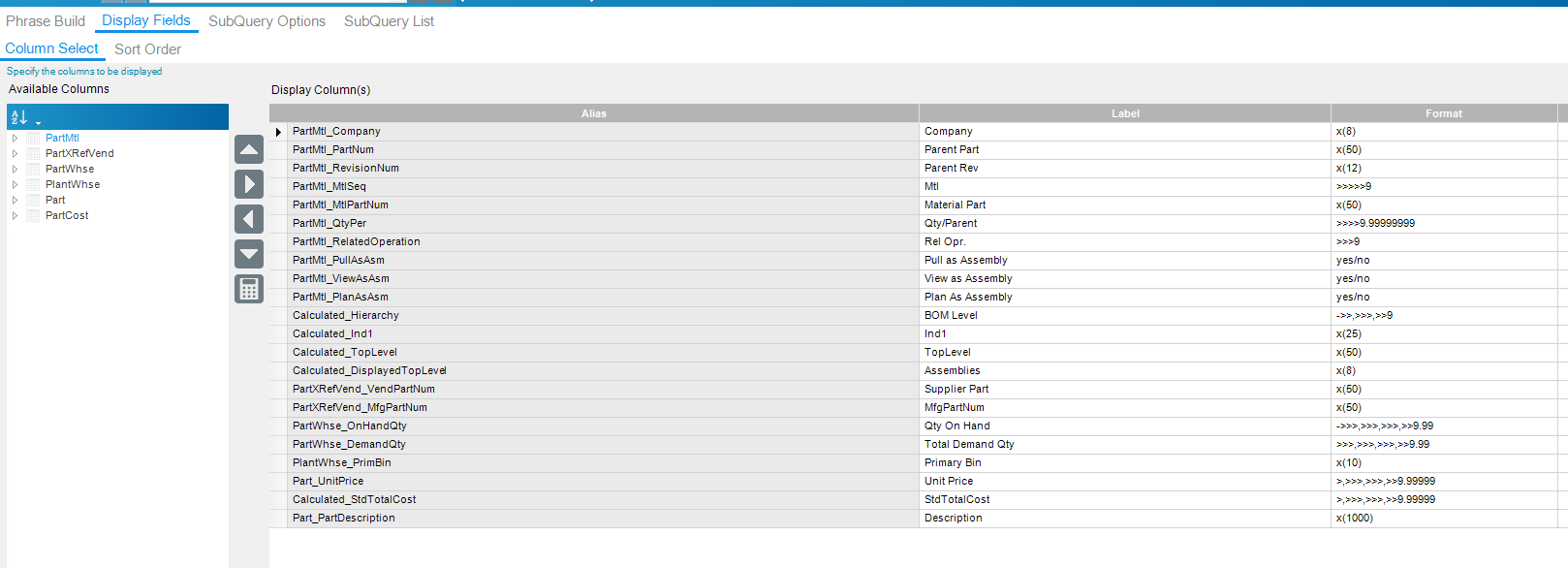Select the PartMtl_RelatedOperation alias cell
Image resolution: width=1568 pixels, height=568 pixels.
pyautogui.click(x=603, y=242)
